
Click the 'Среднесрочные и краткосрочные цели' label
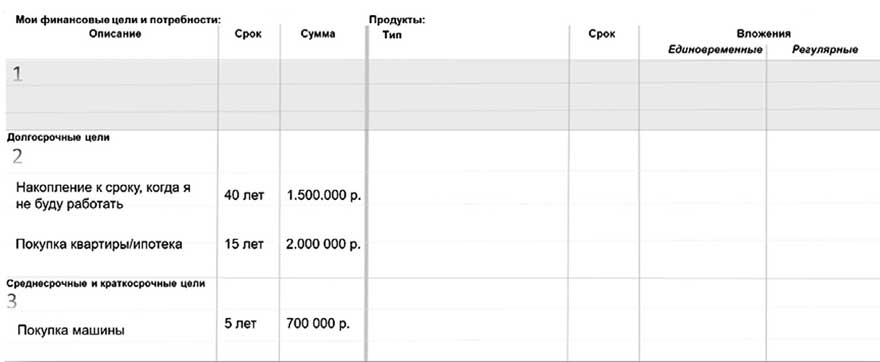tap(106, 283)
